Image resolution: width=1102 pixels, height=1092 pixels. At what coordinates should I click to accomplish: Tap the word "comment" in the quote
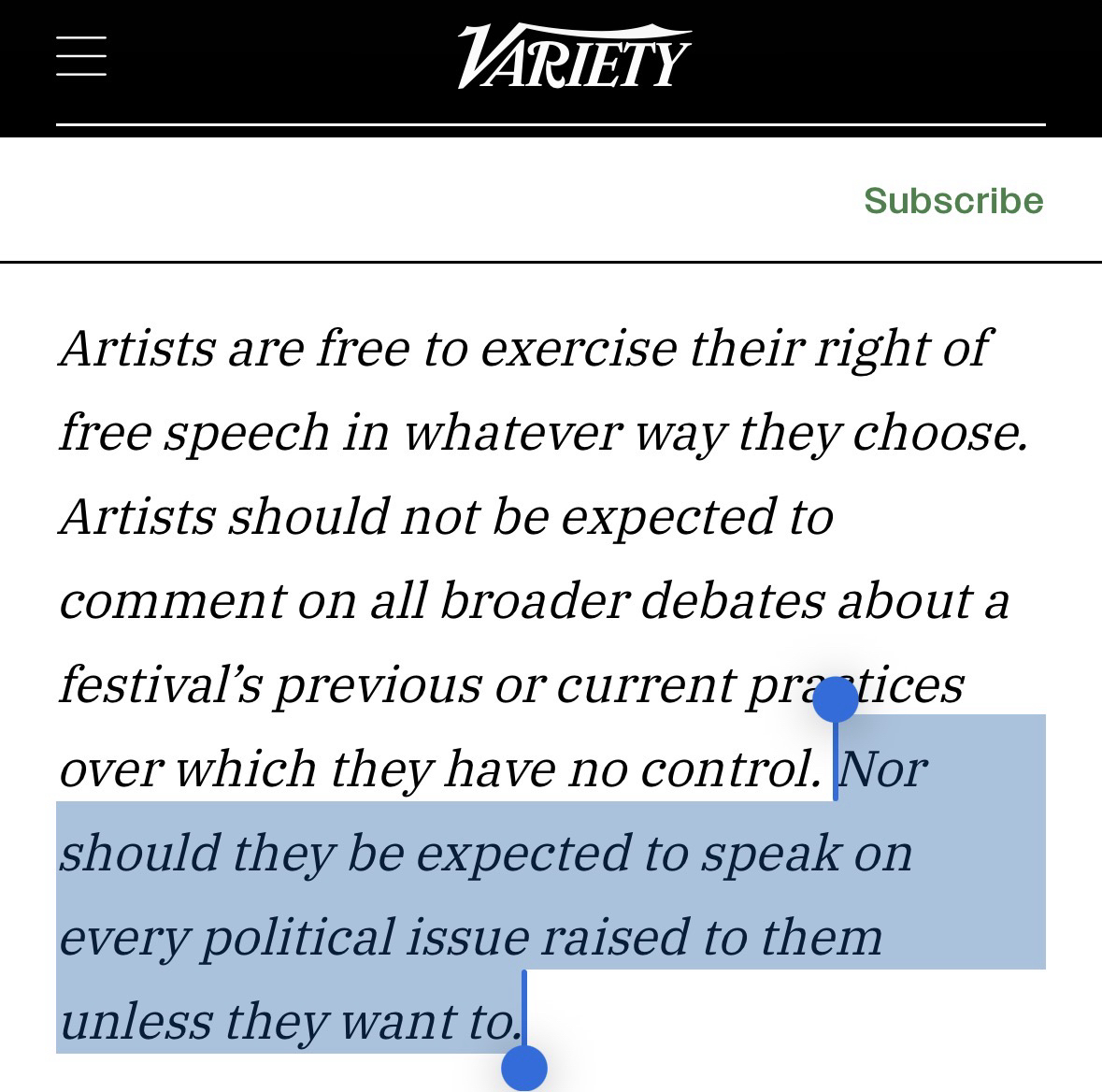(171, 601)
